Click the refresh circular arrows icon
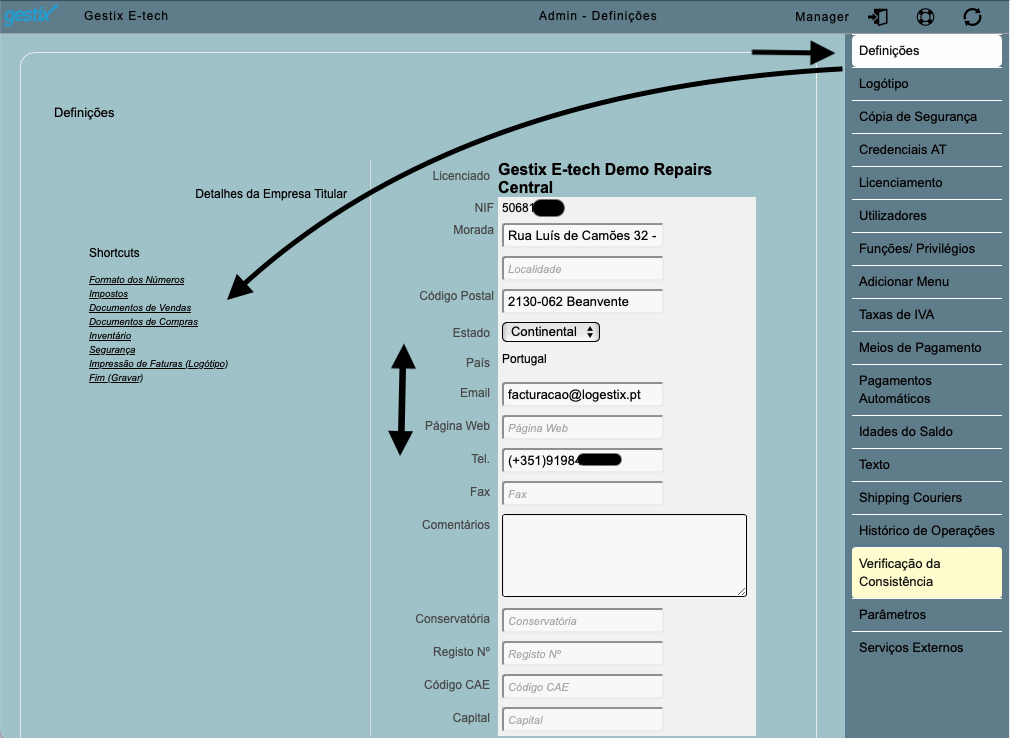Image resolution: width=1010 pixels, height=738 pixels. [x=972, y=17]
